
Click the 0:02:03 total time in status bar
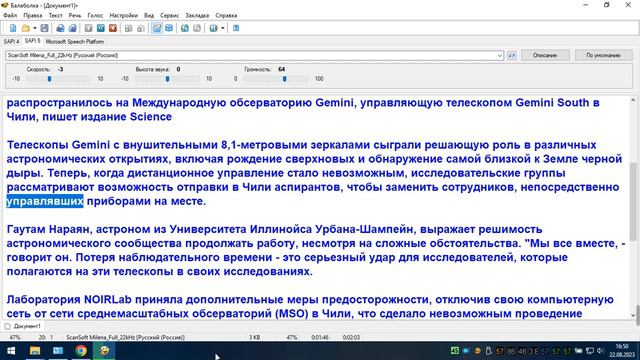click(351, 338)
